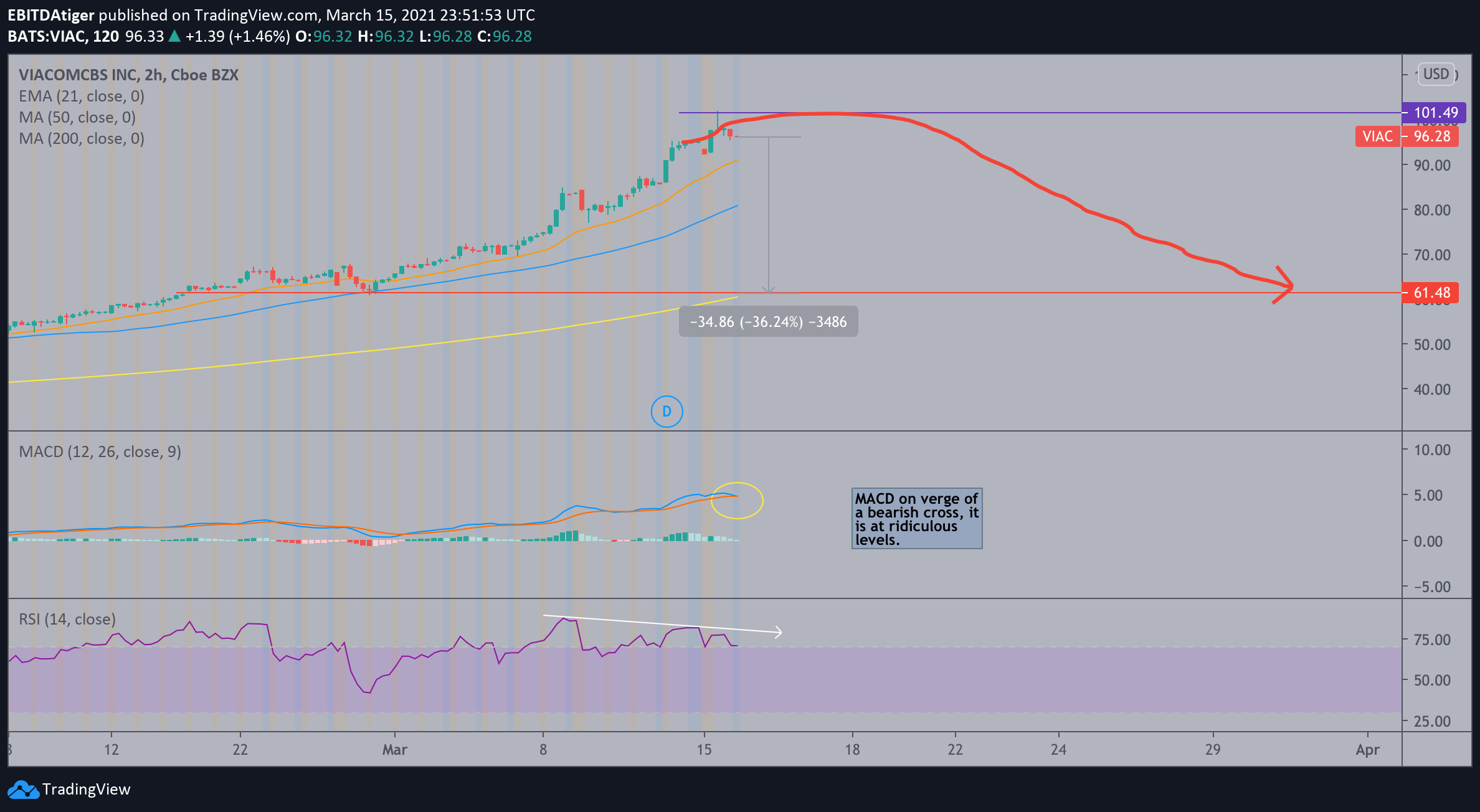Click the 90.00 price axis label
Screen dimensions: 1480x812
pos(1432,166)
